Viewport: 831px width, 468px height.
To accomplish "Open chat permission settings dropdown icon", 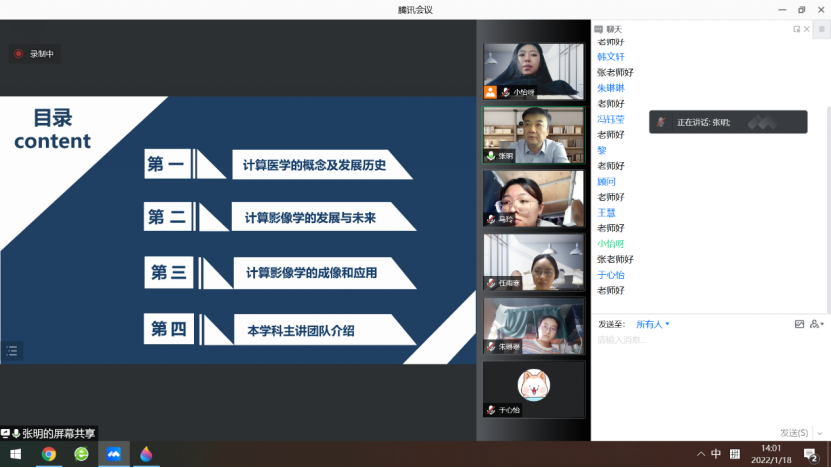I will click(x=817, y=324).
